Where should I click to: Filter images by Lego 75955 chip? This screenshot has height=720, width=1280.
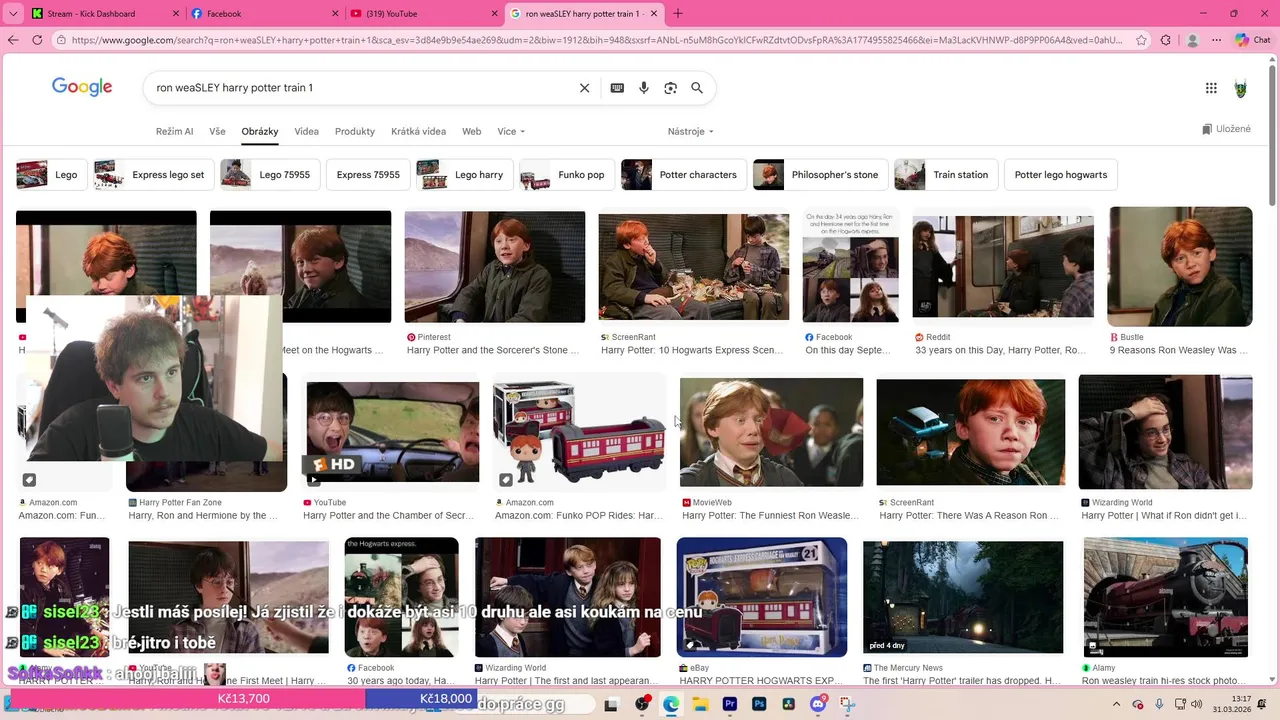[x=269, y=174]
